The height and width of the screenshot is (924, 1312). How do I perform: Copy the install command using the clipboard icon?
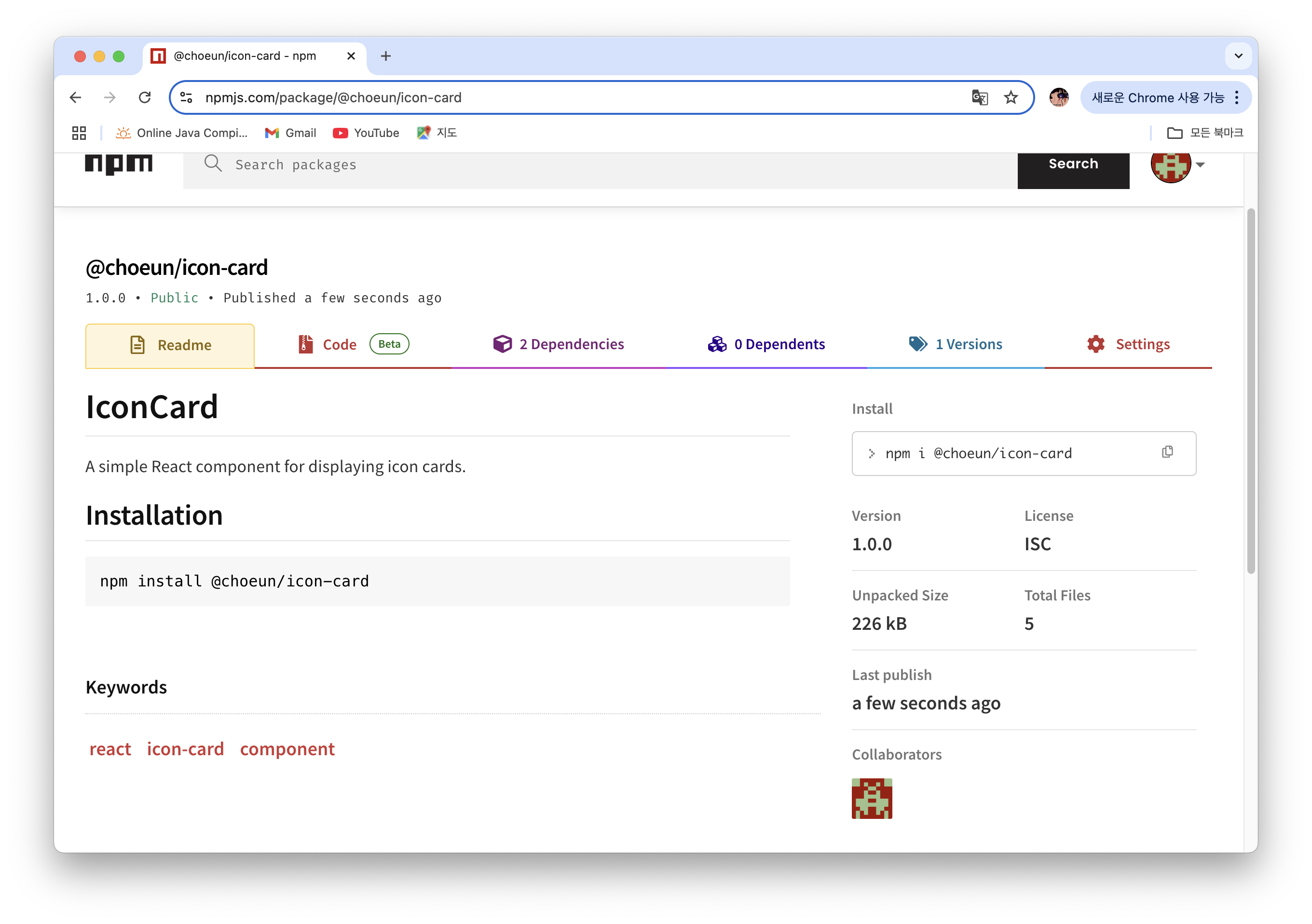1167,452
